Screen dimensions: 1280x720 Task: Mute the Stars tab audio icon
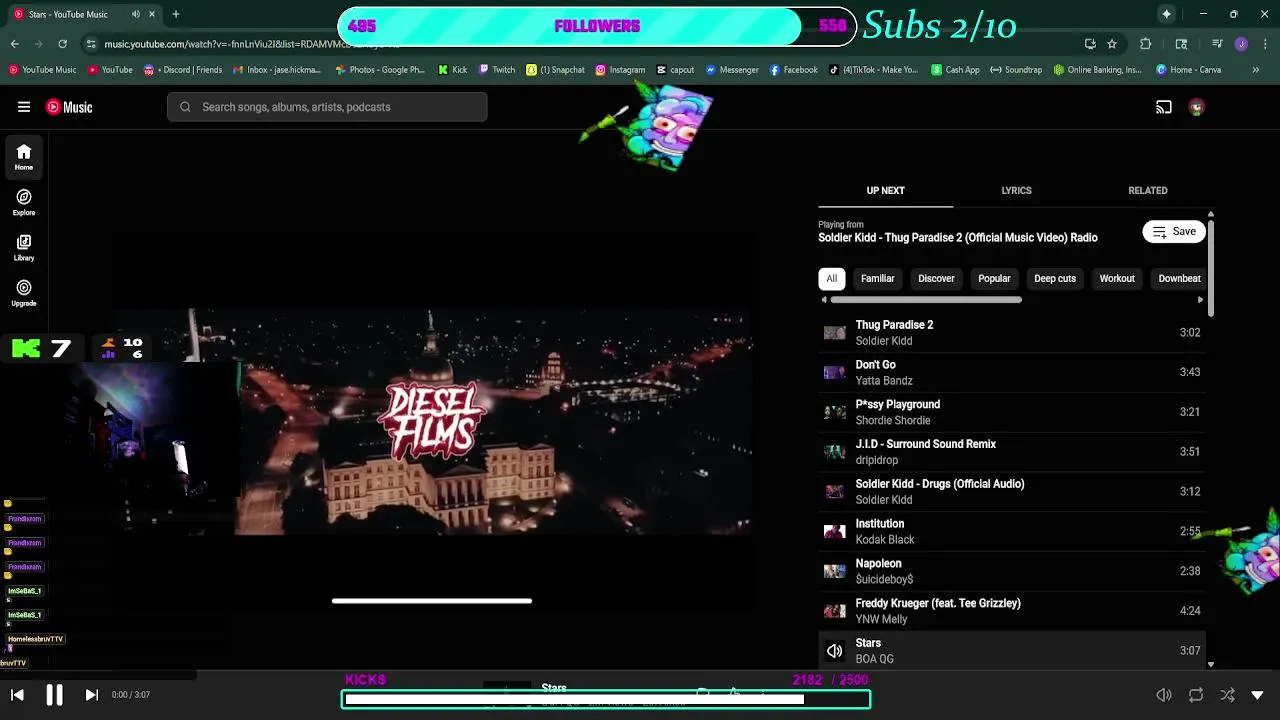point(136,14)
